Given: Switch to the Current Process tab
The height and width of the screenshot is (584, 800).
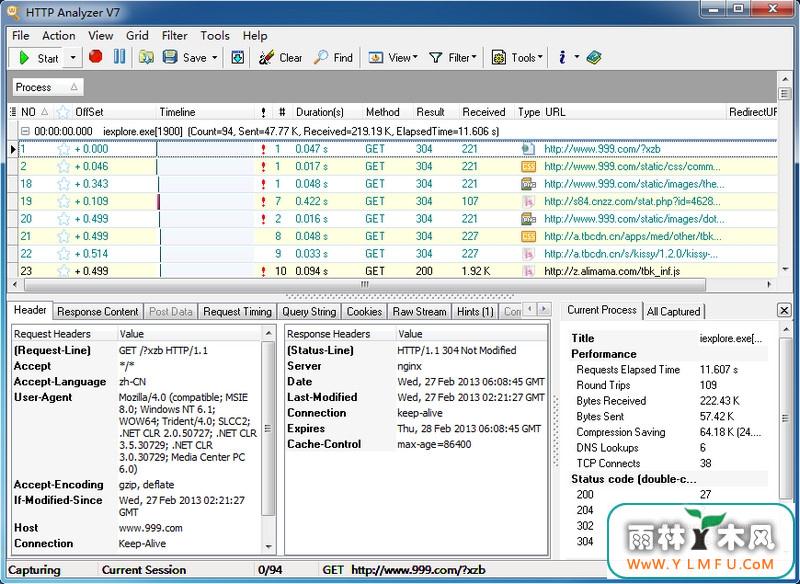Looking at the screenshot, I should [602, 310].
